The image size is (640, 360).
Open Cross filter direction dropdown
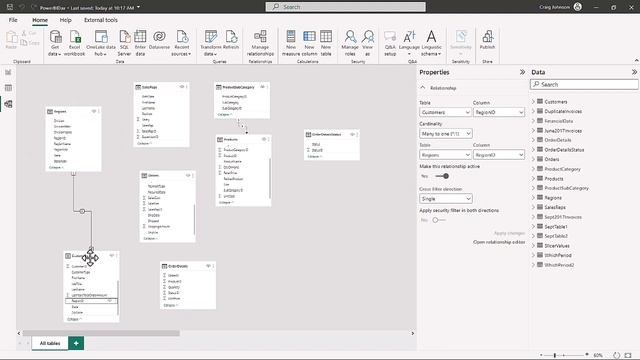[x=445, y=199]
